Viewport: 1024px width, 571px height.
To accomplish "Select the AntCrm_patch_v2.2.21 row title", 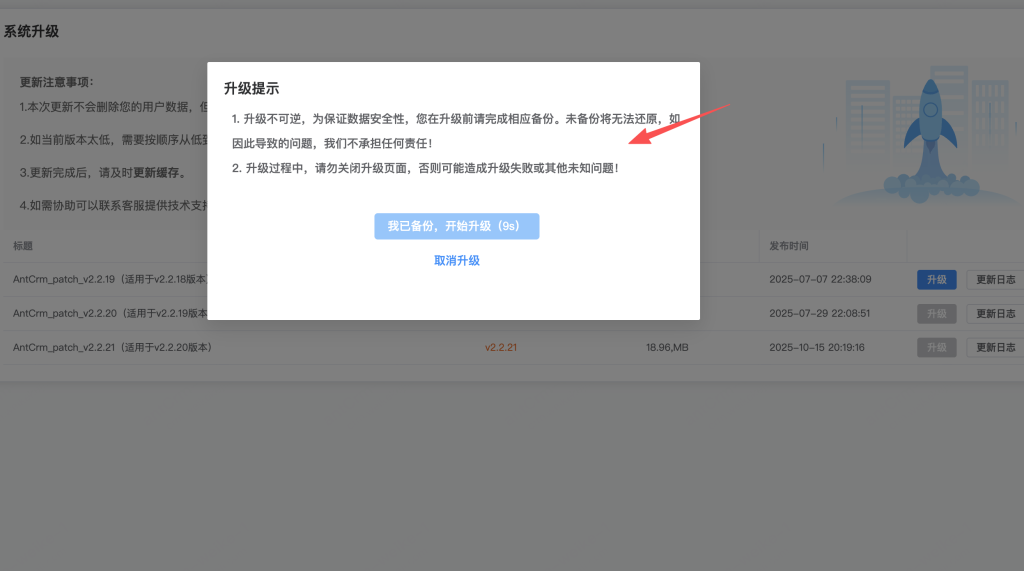I will tap(112, 347).
